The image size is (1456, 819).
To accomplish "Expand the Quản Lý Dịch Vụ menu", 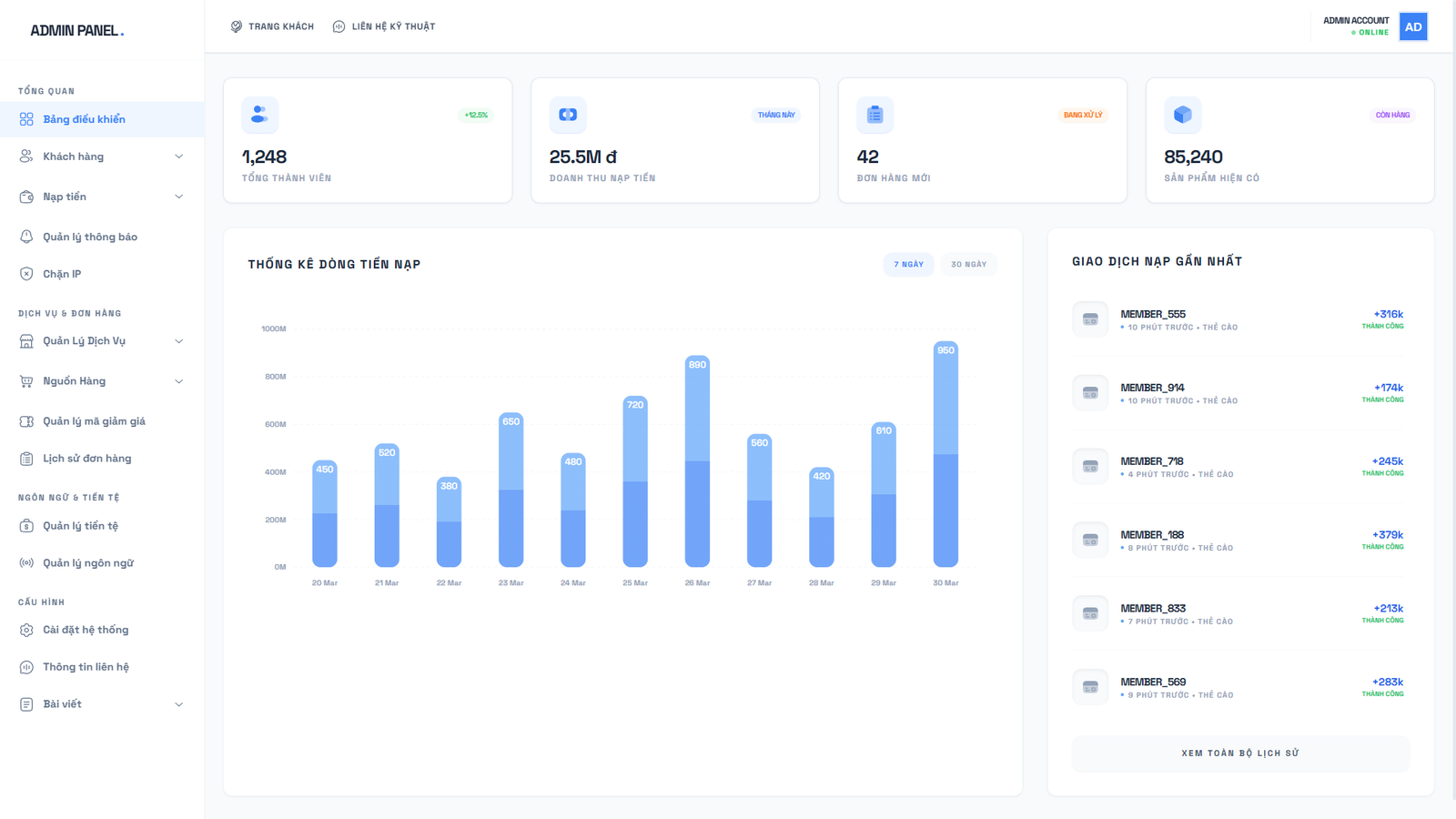I will point(178,340).
